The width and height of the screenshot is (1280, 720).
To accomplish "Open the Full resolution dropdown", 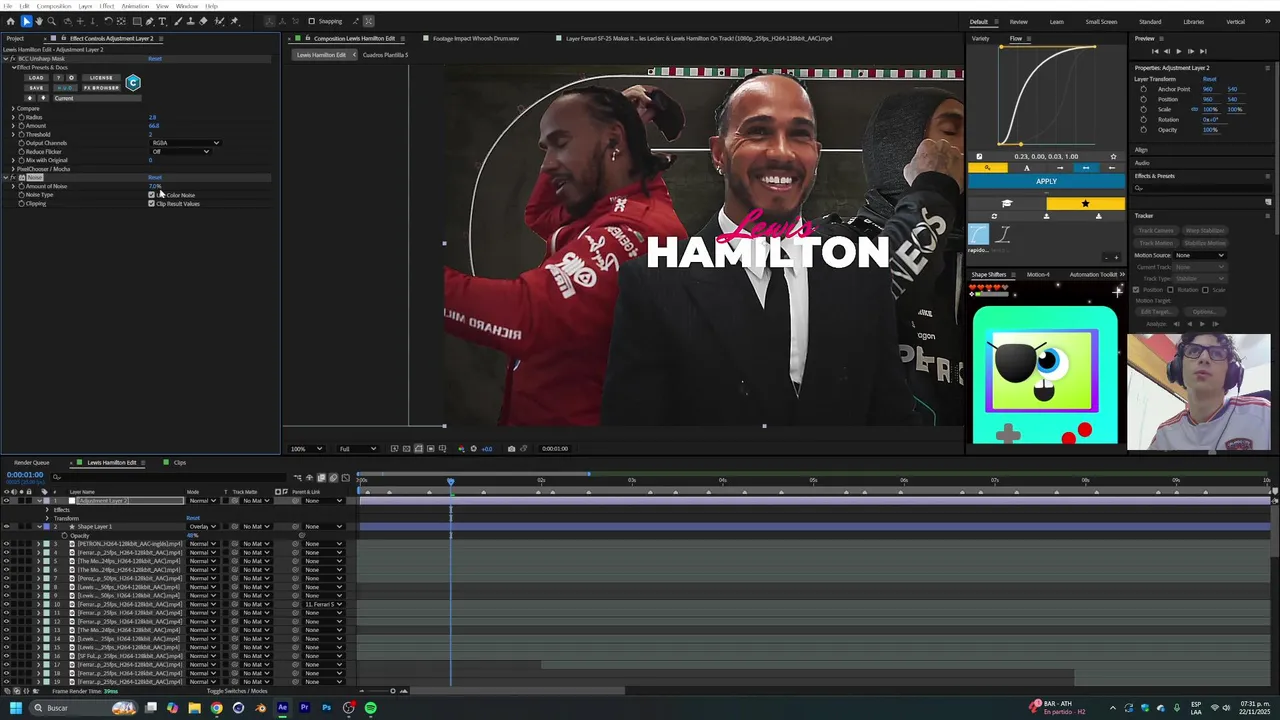I will click(x=358, y=449).
